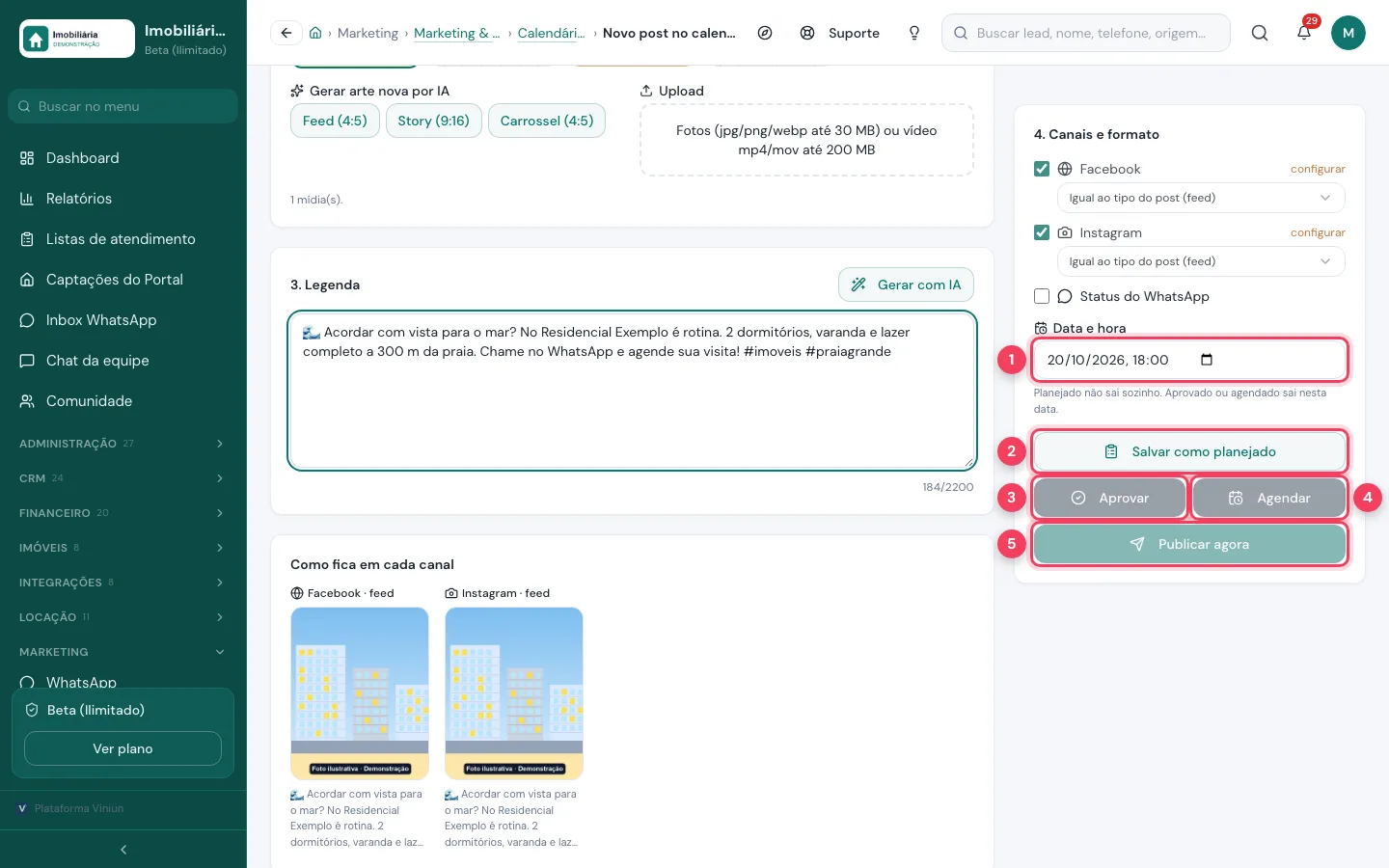Select Carrossel (4:5) art format
Screen dimensions: 1389x868
[x=547, y=121]
